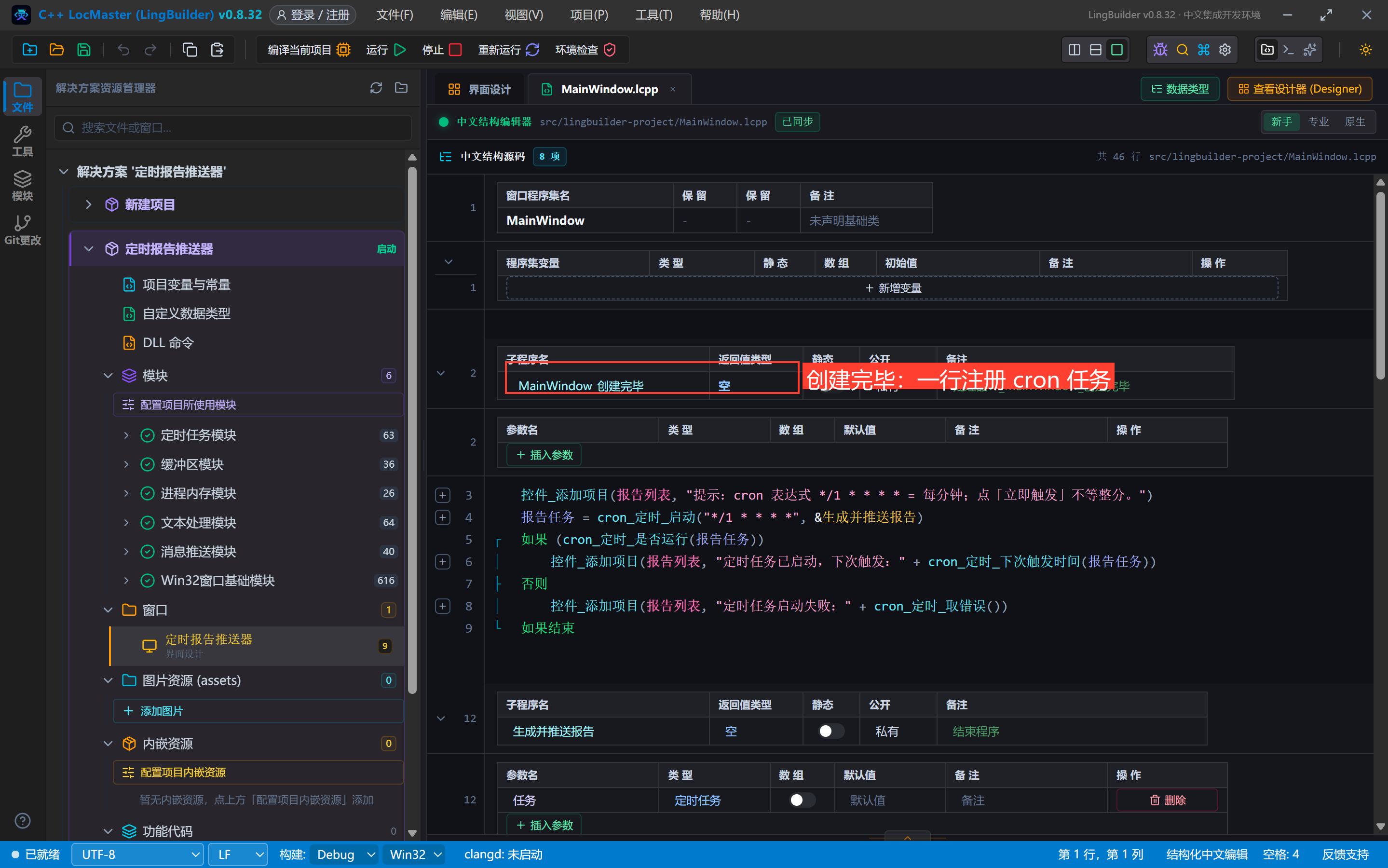Open the UTF-8 encoding dropdown
Image resolution: width=1388 pixels, height=868 pixels.
138,854
